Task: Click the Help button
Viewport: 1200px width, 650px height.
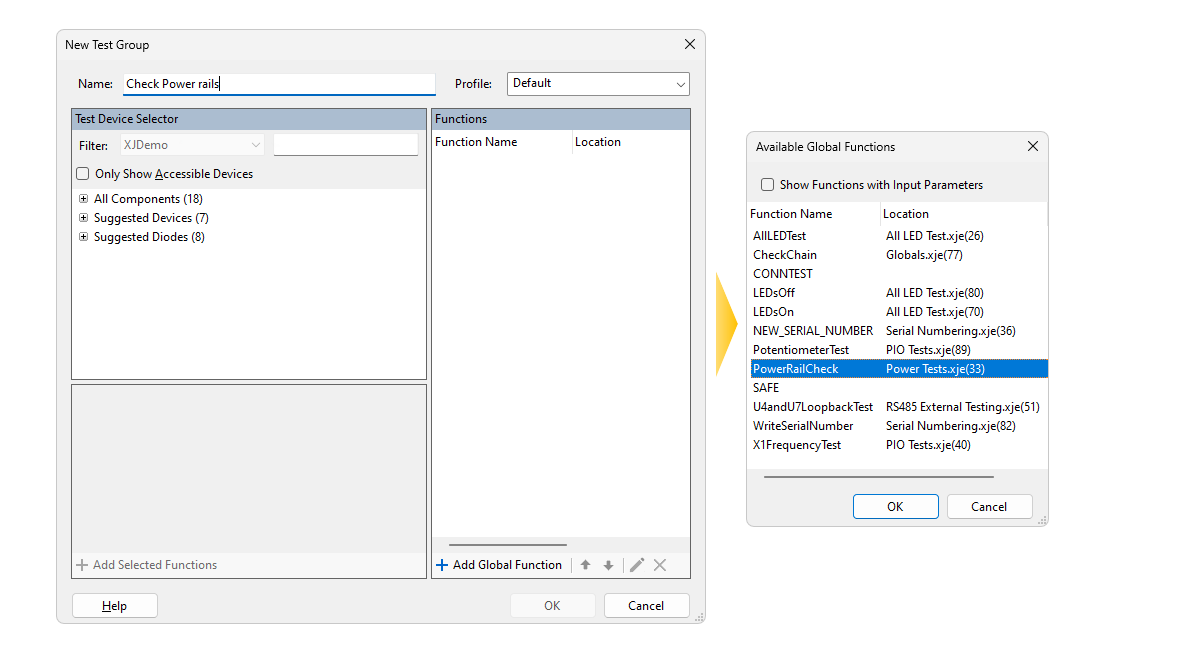Action: [114, 606]
